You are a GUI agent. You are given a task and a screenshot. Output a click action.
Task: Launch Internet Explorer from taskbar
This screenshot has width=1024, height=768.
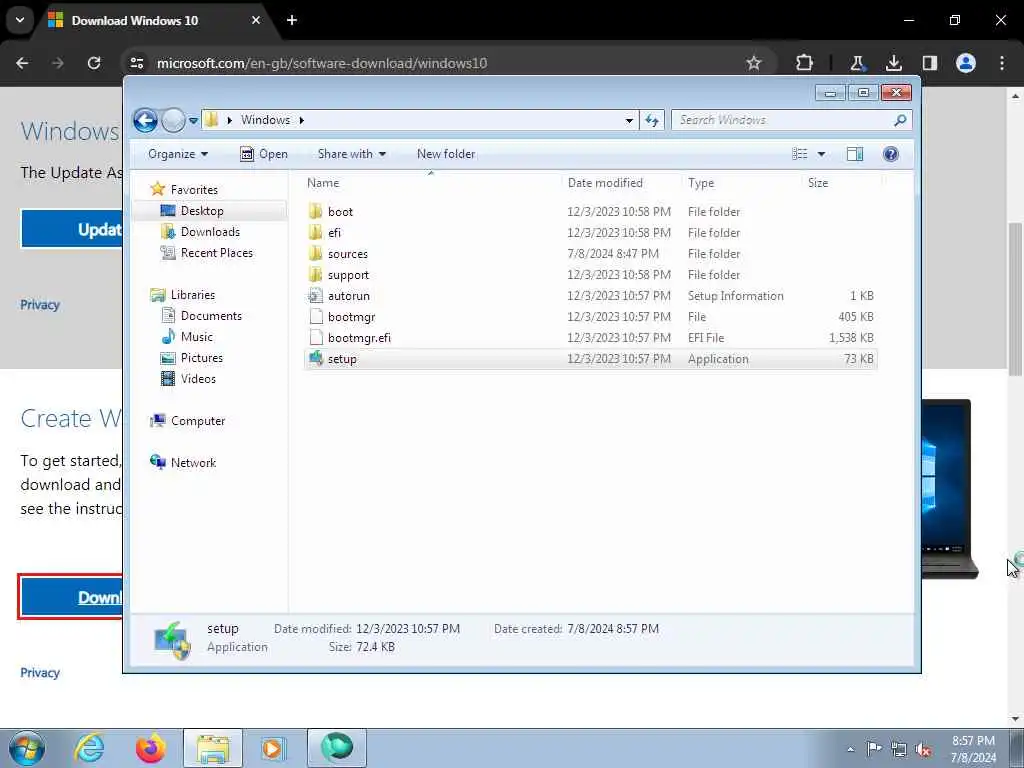pyautogui.click(x=89, y=748)
